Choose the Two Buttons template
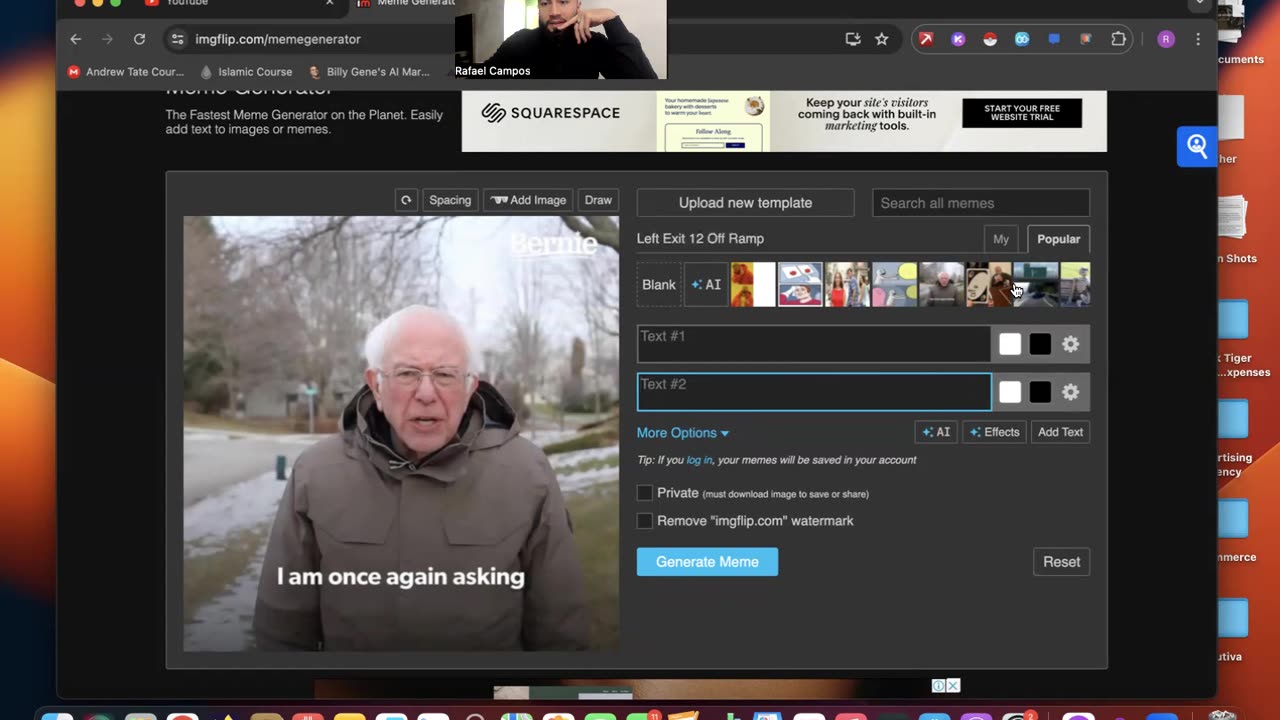 click(800, 285)
